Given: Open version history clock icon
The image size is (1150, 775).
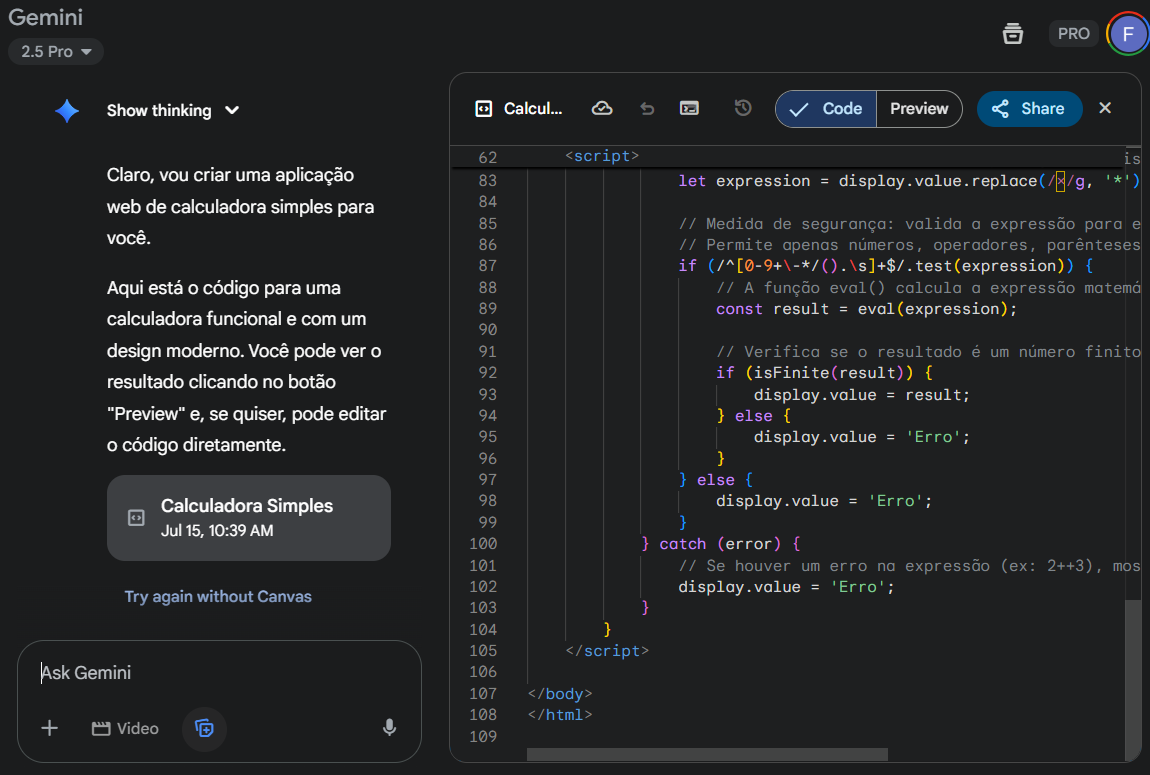Looking at the screenshot, I should 742,109.
